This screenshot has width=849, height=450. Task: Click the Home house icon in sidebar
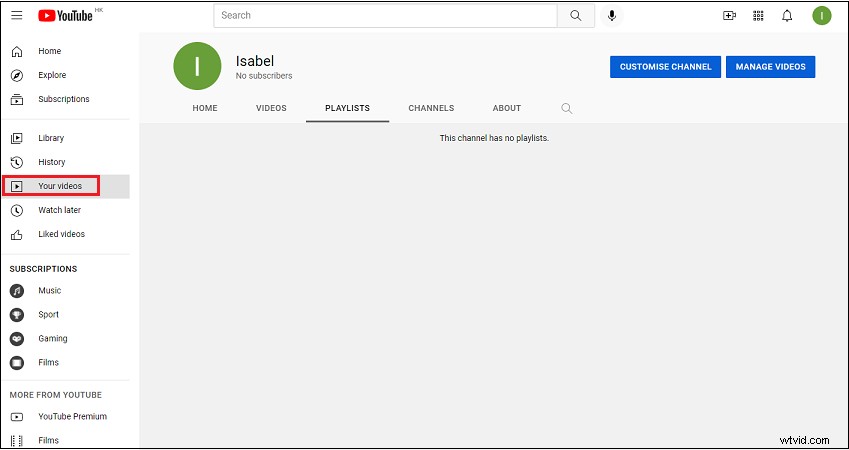tap(17, 51)
